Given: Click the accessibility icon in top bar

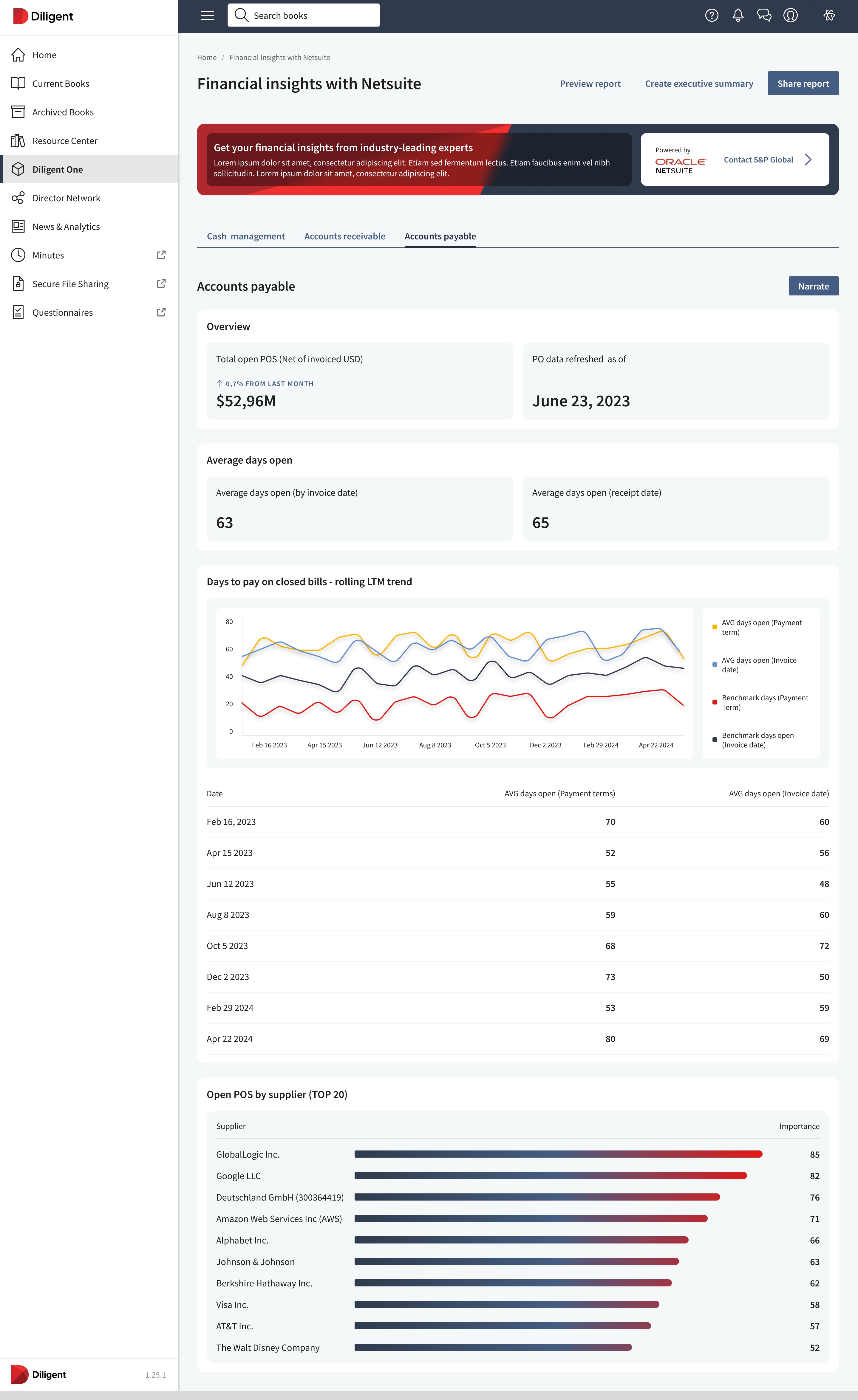Looking at the screenshot, I should click(x=829, y=16).
